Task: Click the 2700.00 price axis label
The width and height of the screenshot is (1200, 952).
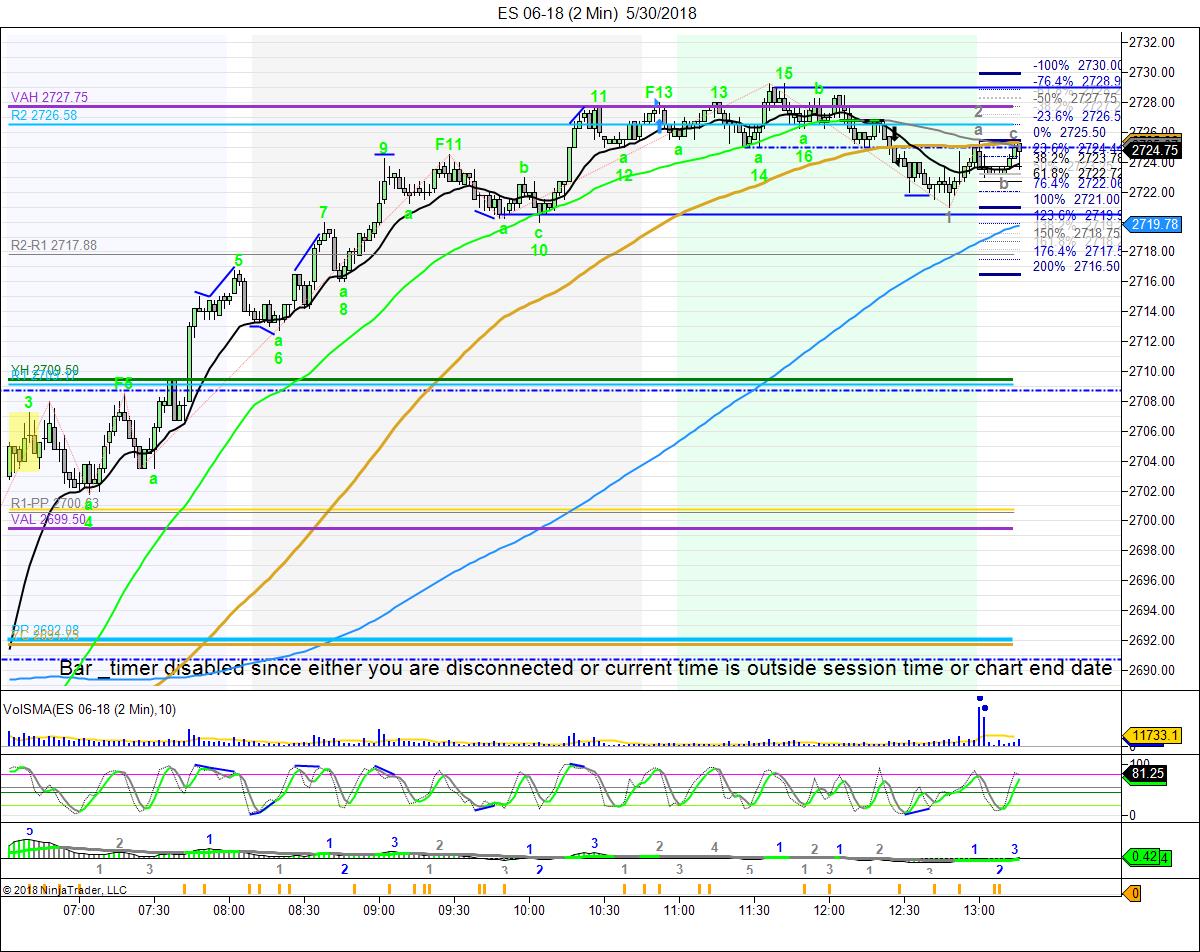Action: click(x=1150, y=520)
